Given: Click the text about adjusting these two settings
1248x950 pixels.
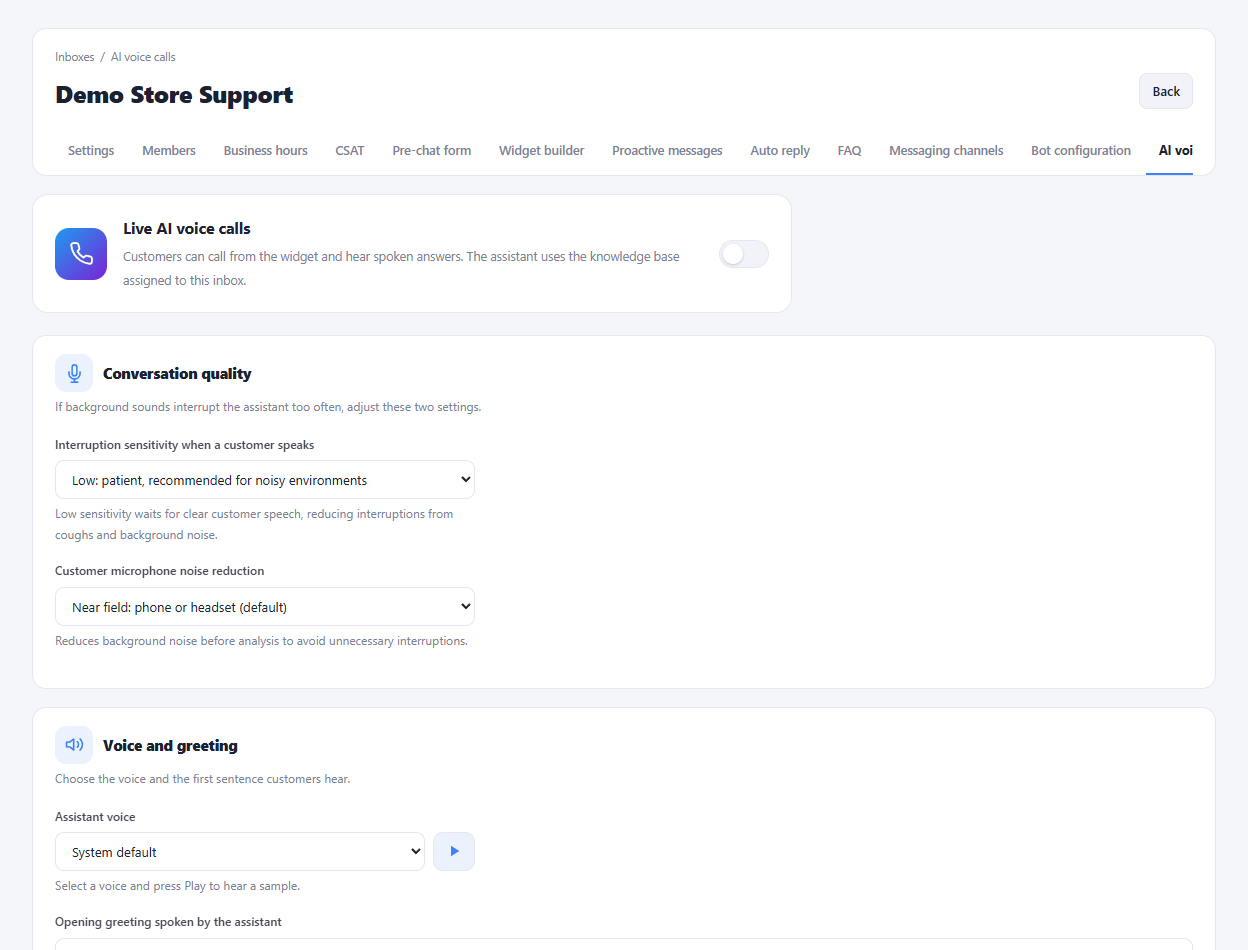Looking at the screenshot, I should point(268,407).
